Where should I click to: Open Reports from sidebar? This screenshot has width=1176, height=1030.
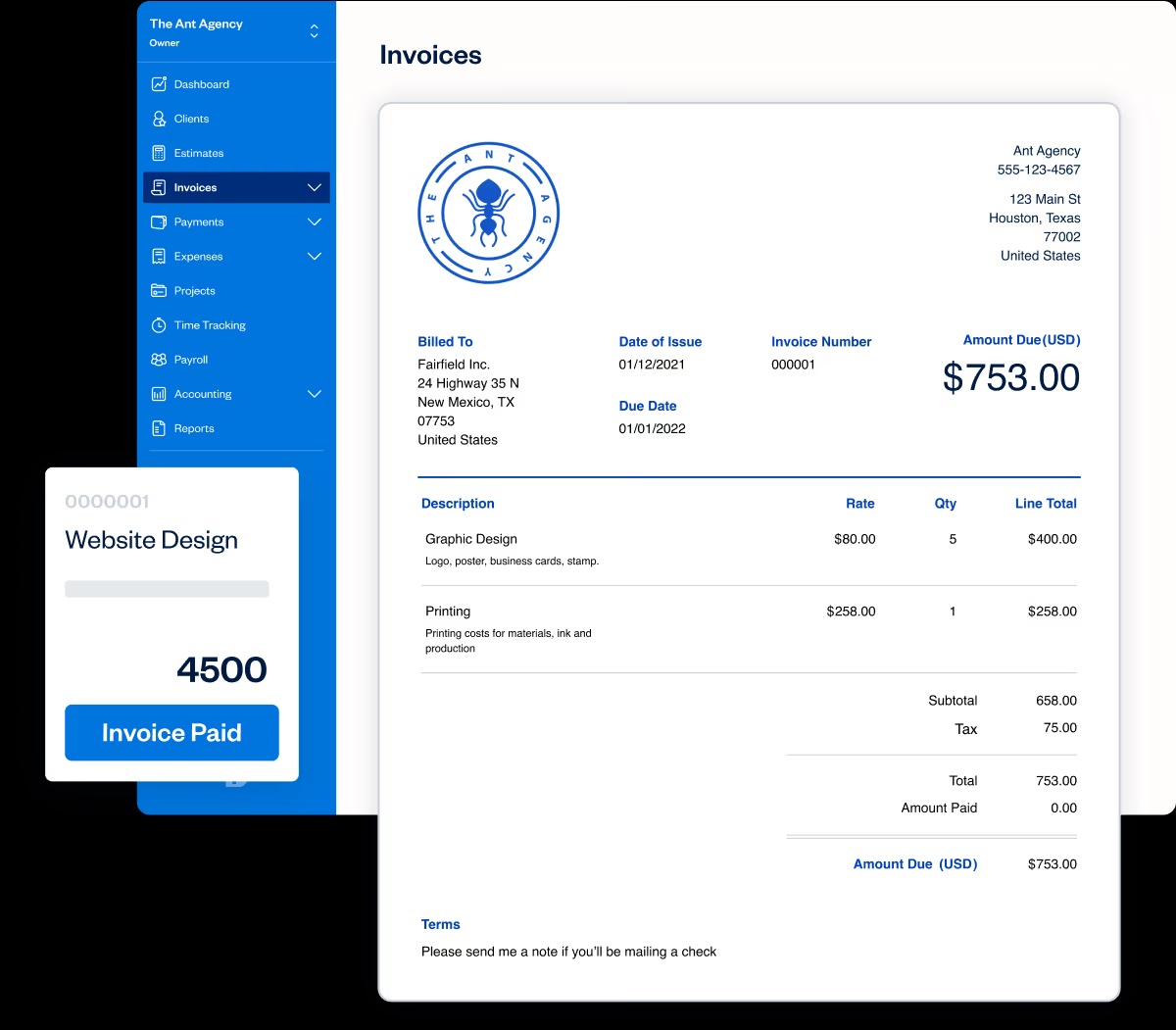point(194,428)
